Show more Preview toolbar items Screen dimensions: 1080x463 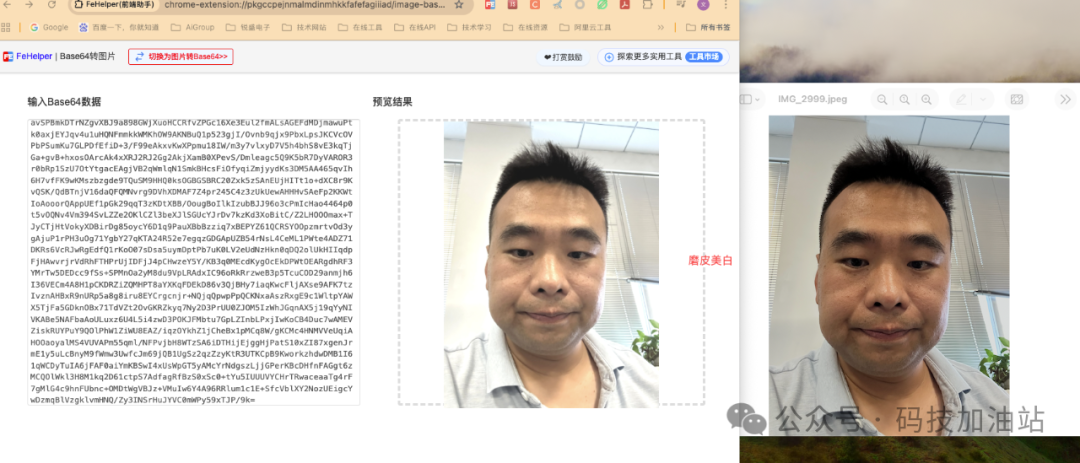pyautogui.click(x=1065, y=99)
